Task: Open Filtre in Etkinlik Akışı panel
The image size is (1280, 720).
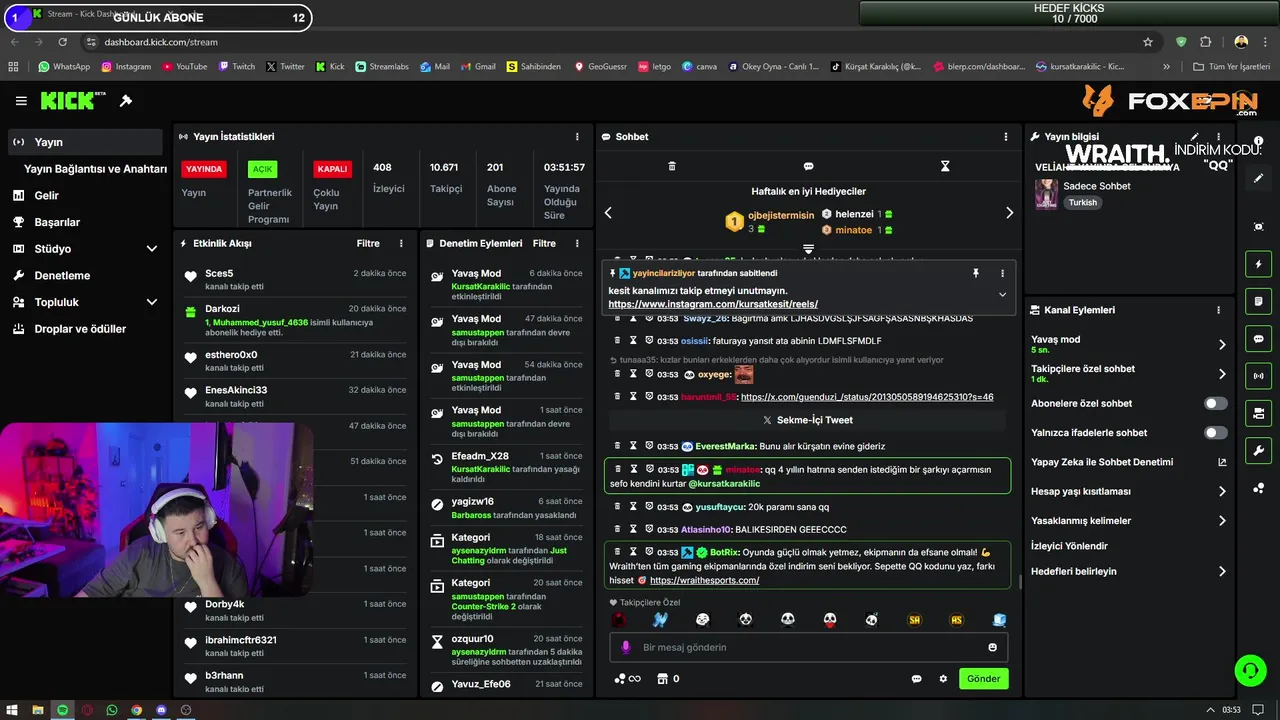Action: 368,243
